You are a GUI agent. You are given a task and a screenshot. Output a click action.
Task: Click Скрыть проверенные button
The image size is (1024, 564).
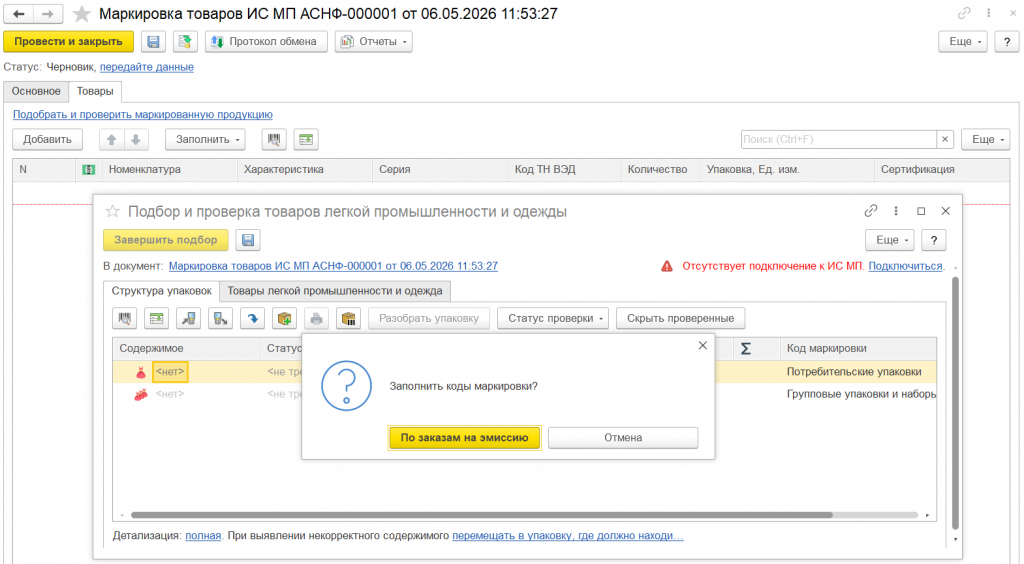pos(680,319)
